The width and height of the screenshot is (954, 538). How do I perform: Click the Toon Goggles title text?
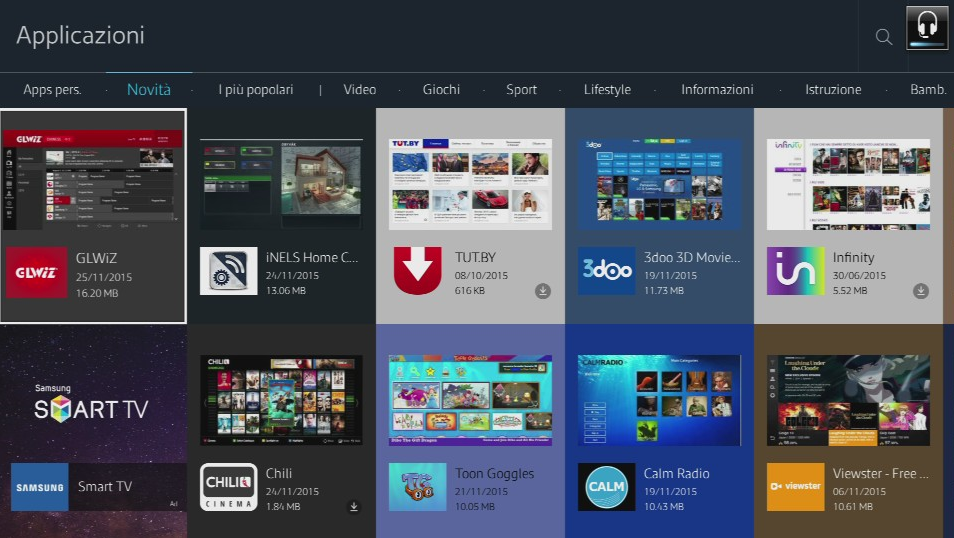tap(495, 473)
